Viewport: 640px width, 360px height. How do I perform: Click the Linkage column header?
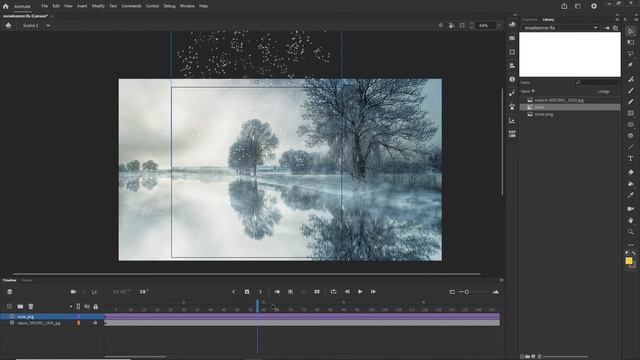[x=603, y=91]
